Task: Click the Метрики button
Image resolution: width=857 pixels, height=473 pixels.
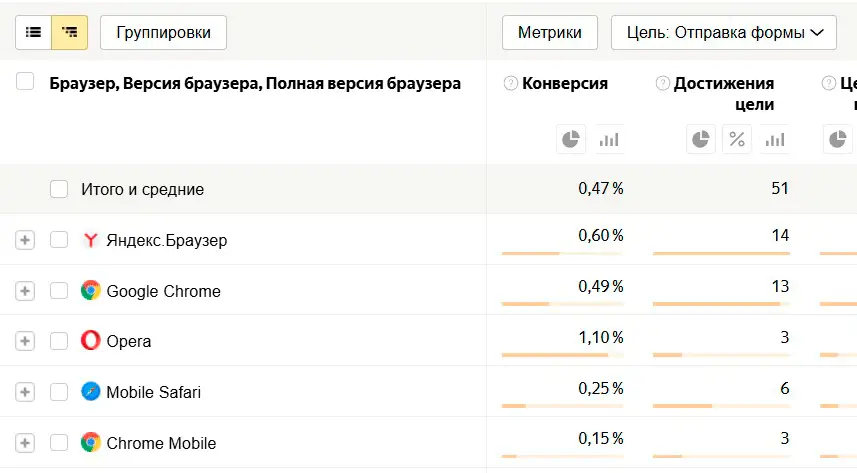Action: pos(549,32)
